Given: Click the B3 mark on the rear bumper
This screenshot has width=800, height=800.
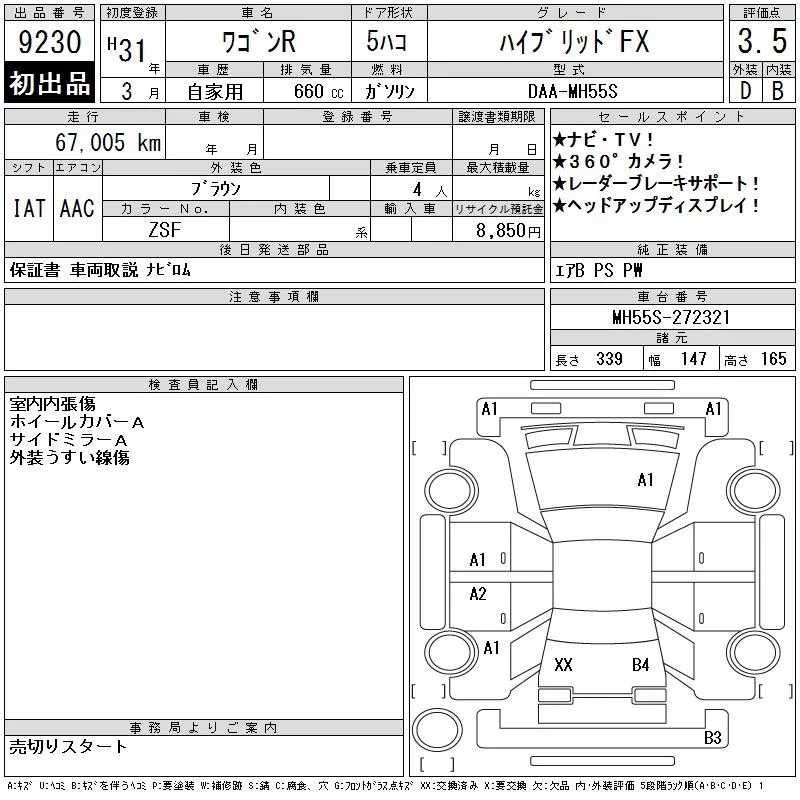Looking at the screenshot, I should (x=713, y=739).
